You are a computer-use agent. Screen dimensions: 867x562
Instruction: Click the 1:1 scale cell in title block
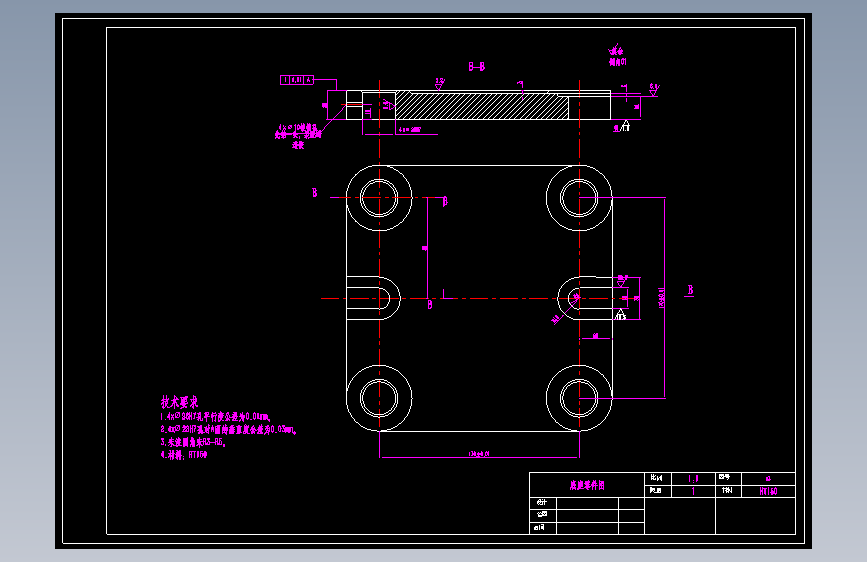point(693,478)
